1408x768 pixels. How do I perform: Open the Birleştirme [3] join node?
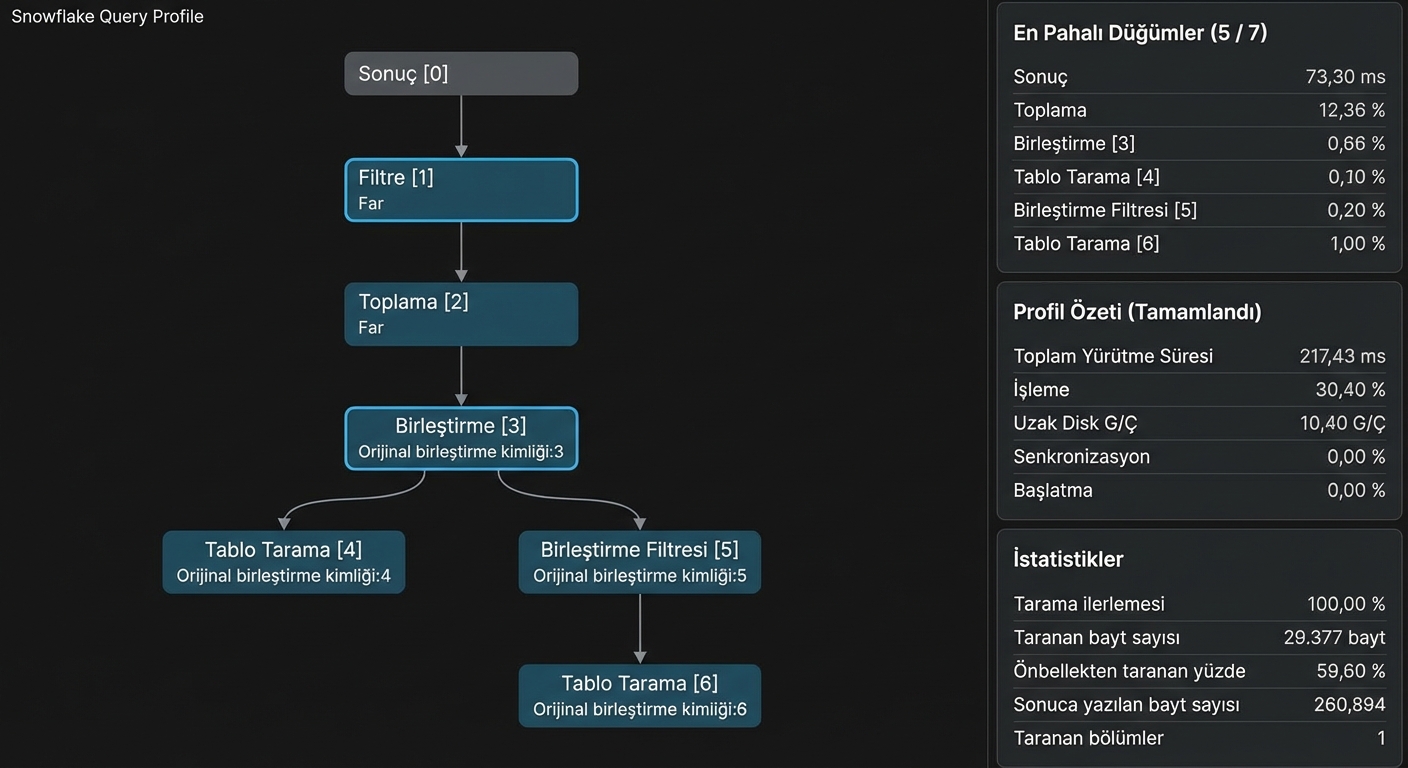[x=461, y=438]
